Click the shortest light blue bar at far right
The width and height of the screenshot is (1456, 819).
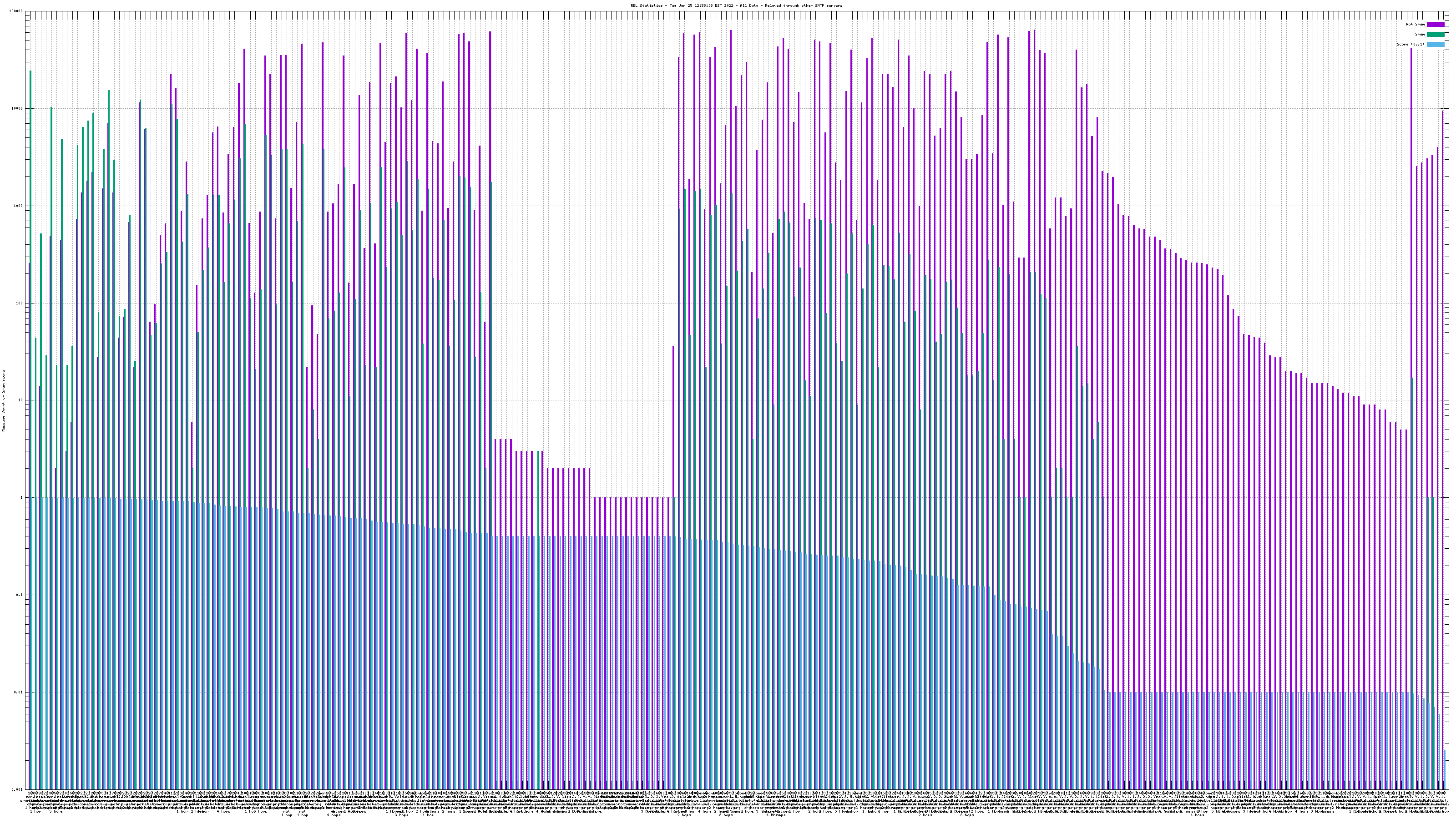(1444, 770)
